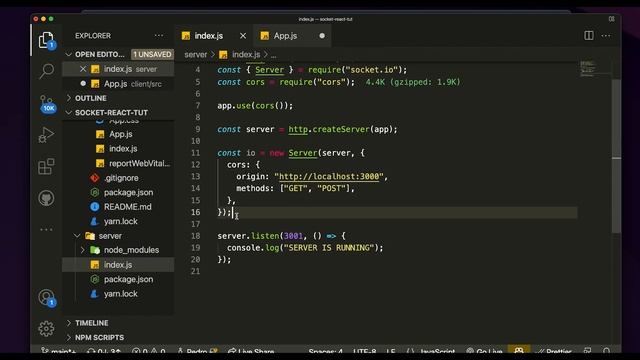Open the Search view icon
640x360 pixels.
pos(46,71)
